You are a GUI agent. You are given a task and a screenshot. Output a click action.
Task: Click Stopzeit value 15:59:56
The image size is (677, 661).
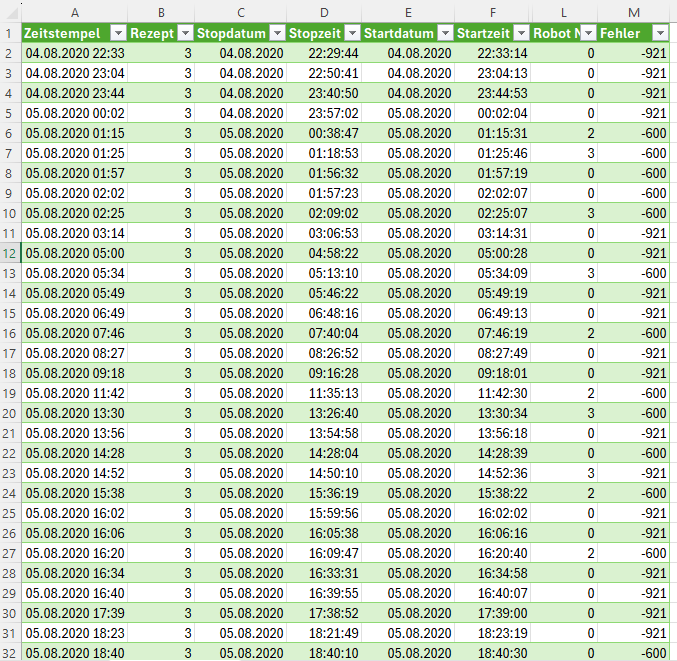tap(324, 513)
